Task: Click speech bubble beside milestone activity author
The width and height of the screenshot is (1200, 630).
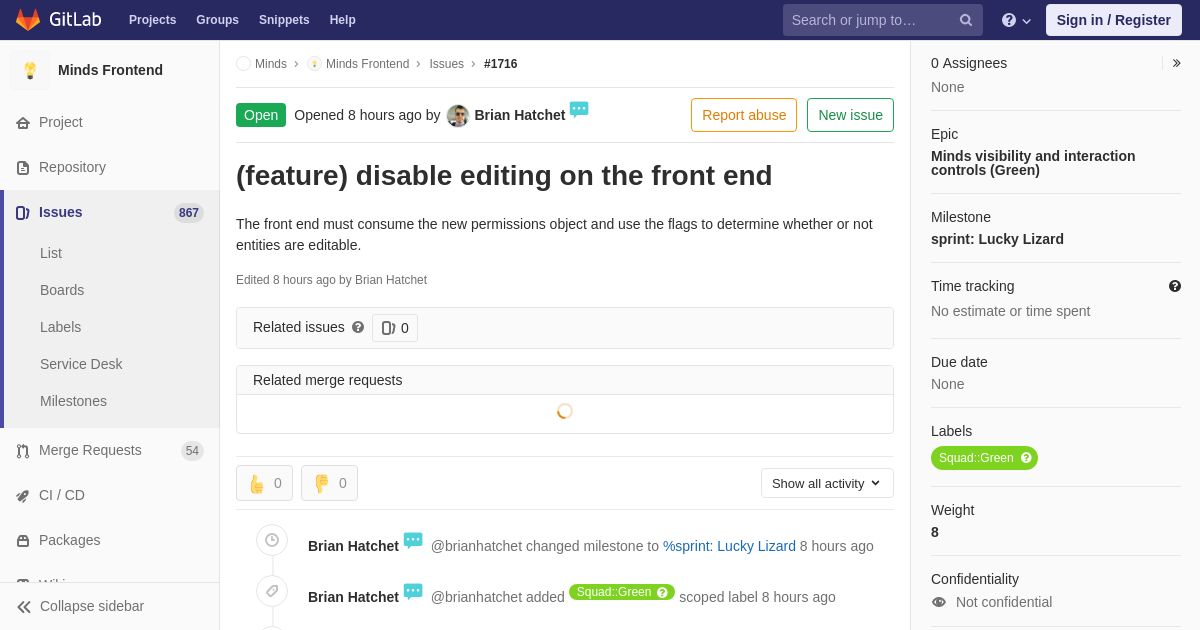Action: tap(413, 541)
